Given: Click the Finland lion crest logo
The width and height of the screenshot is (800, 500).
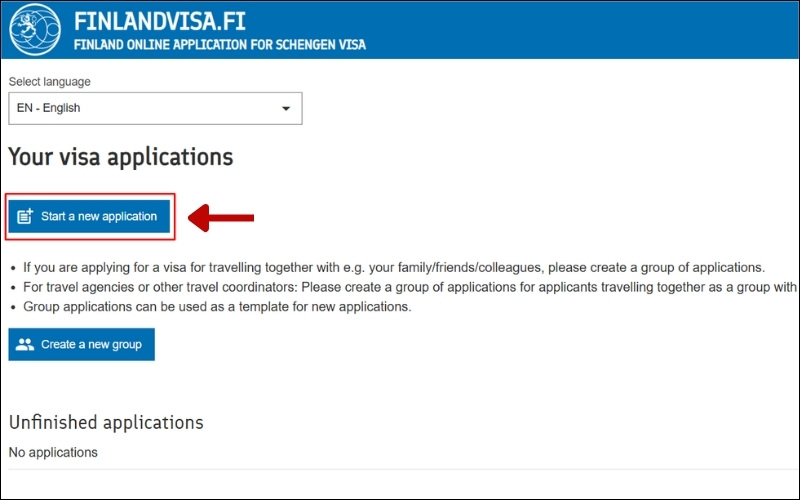Looking at the screenshot, I should (x=34, y=29).
